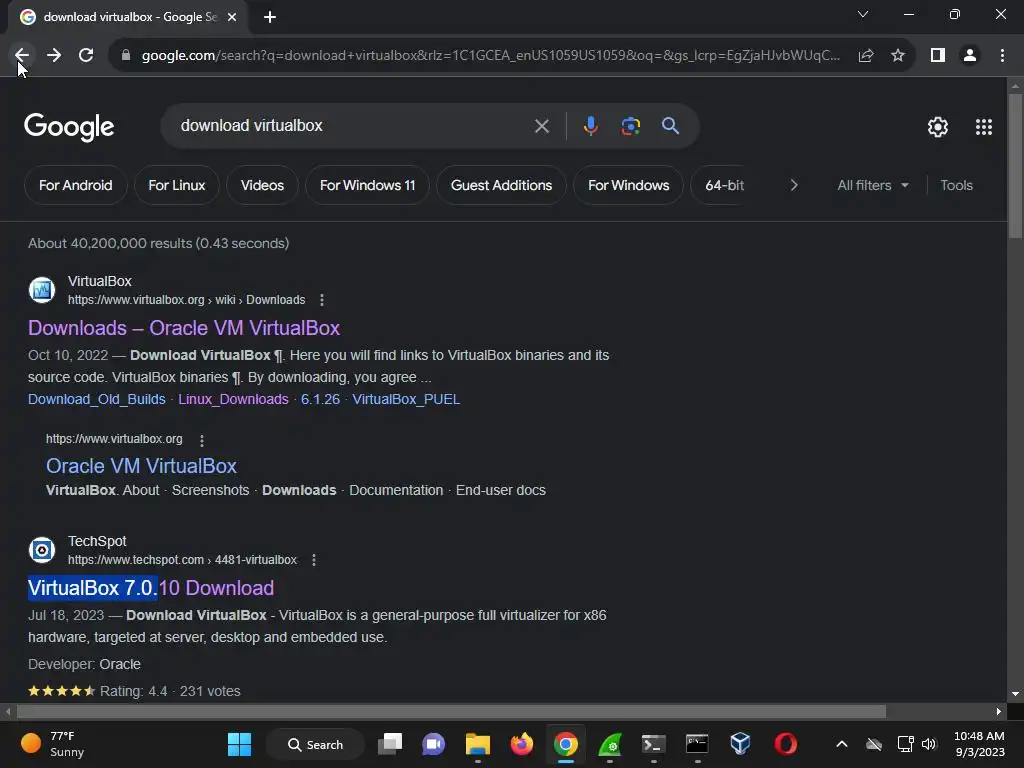
Task: Open the terminal icon in taskbar
Action: 653,744
